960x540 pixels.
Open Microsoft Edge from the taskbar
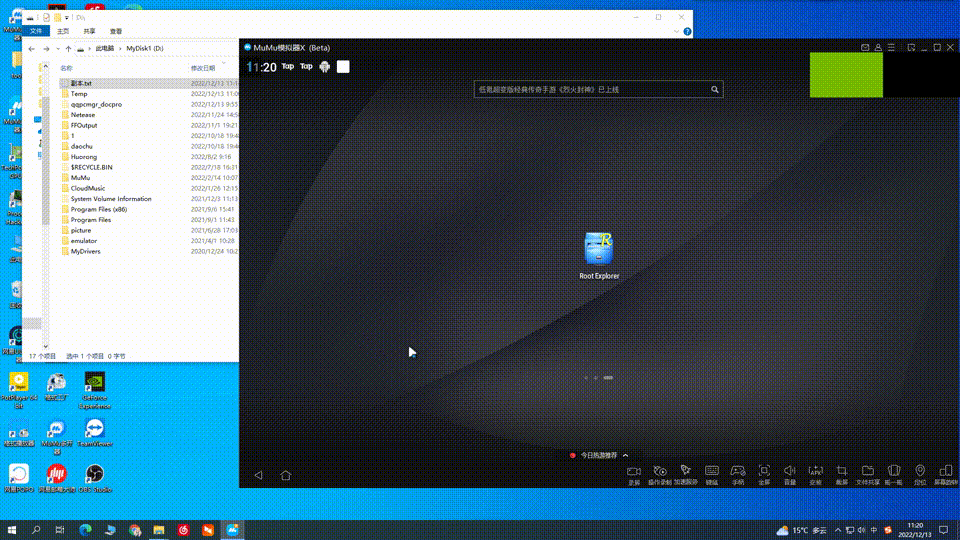pyautogui.click(x=85, y=530)
